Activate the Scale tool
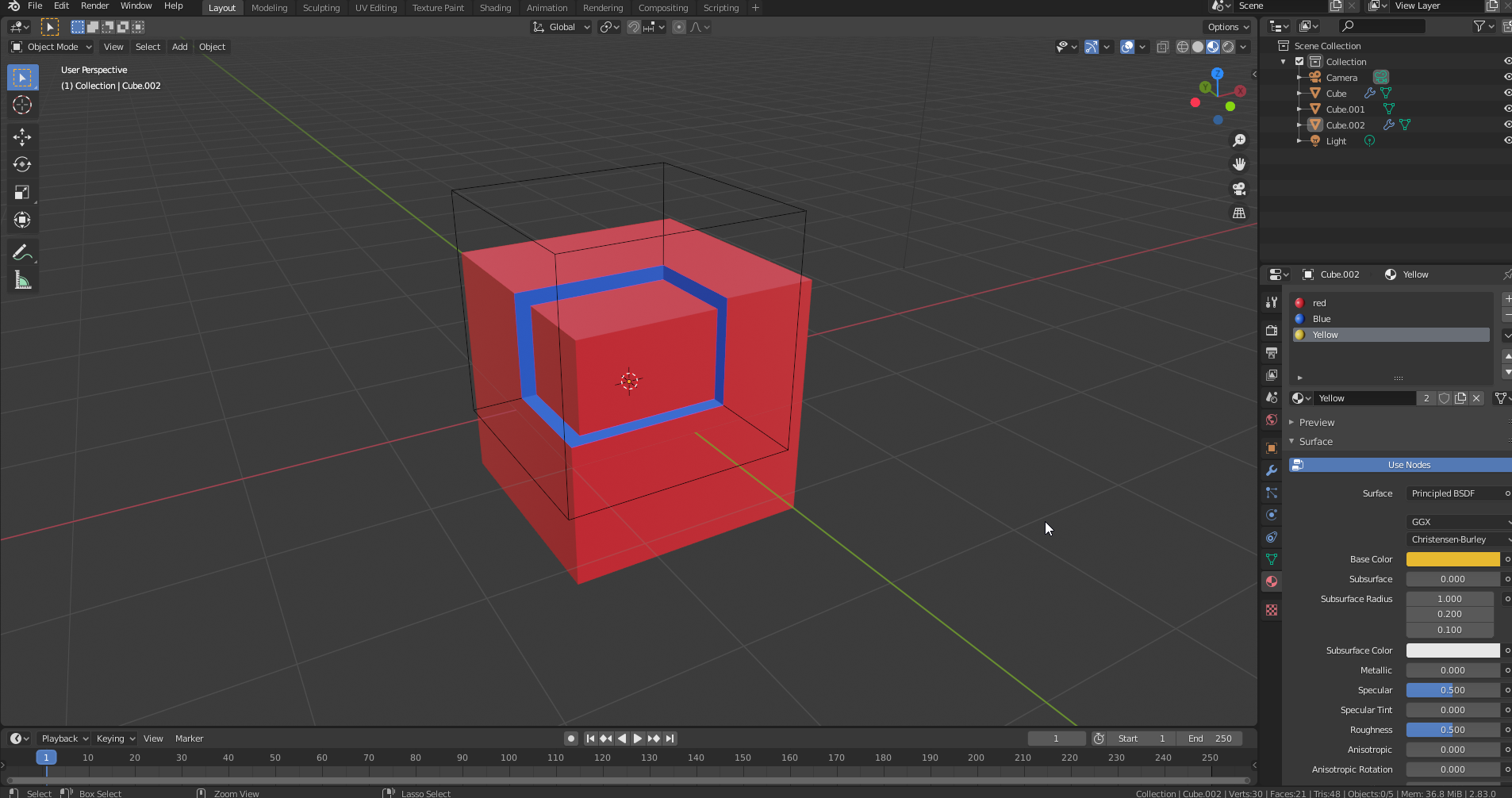This screenshot has height=798, width=1512. click(22, 192)
